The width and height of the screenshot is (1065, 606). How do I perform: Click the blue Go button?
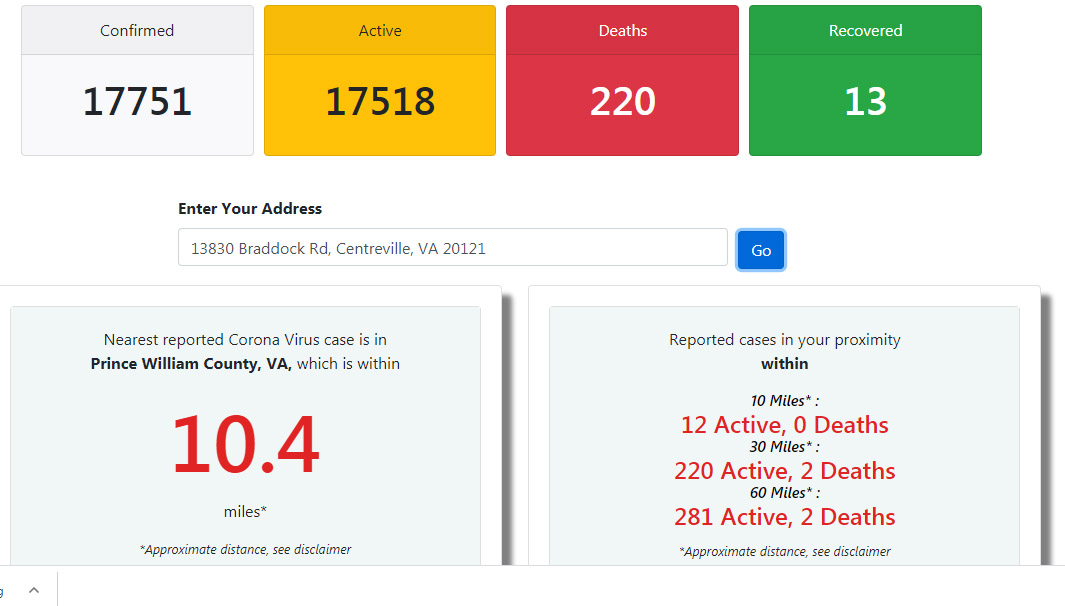tap(761, 250)
